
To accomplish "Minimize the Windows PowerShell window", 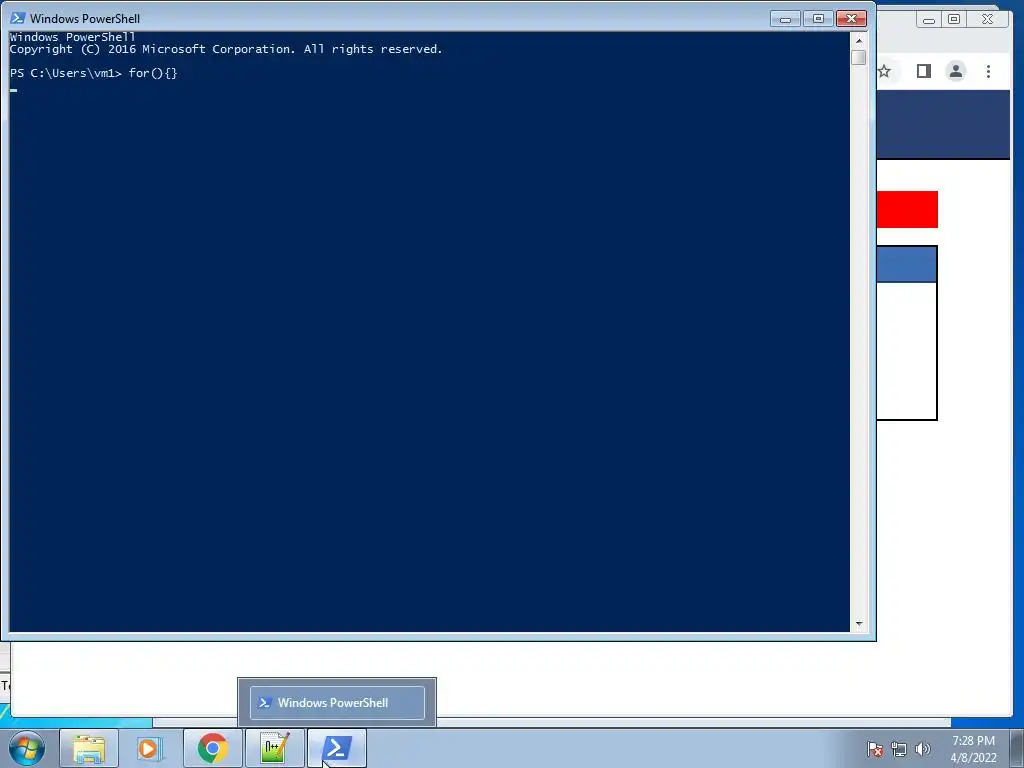I will (786, 19).
